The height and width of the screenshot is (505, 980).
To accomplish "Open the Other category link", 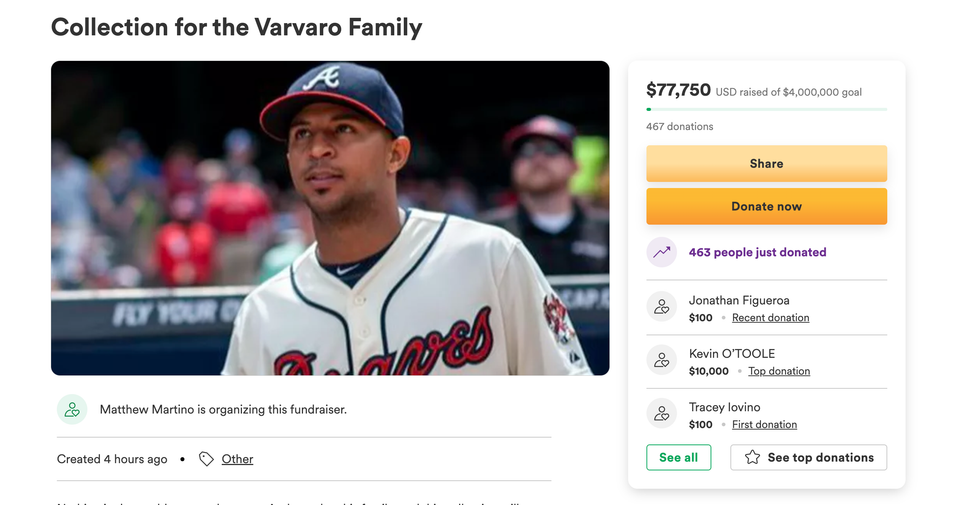I will click(x=237, y=459).
